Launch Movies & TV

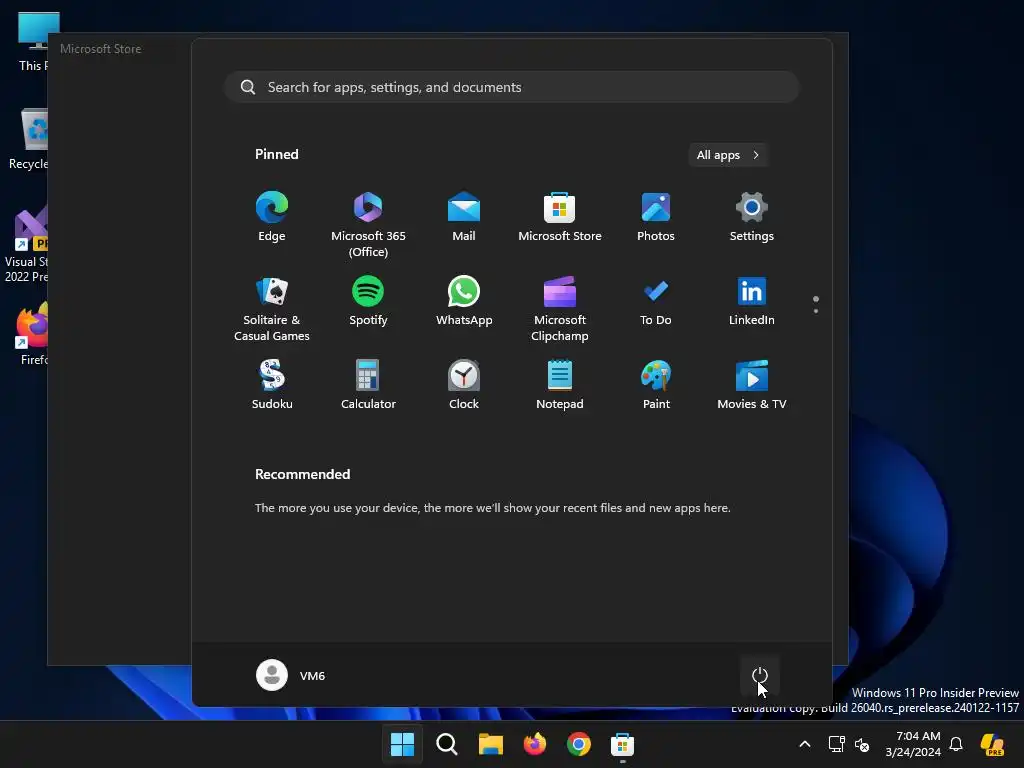coord(752,385)
